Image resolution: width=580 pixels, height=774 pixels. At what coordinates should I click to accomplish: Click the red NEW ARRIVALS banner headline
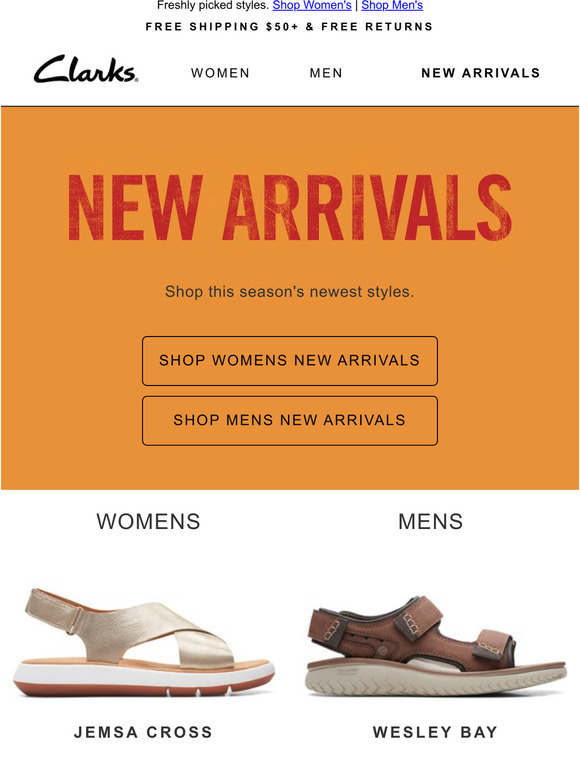click(x=290, y=207)
